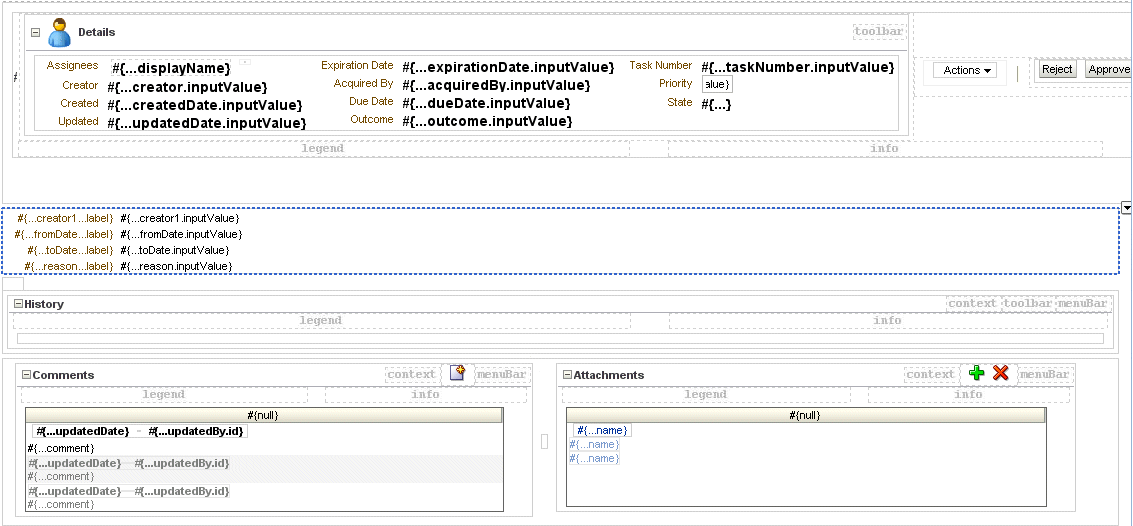Collapse the Attachments section
The height and width of the screenshot is (526, 1133).
[x=567, y=375]
